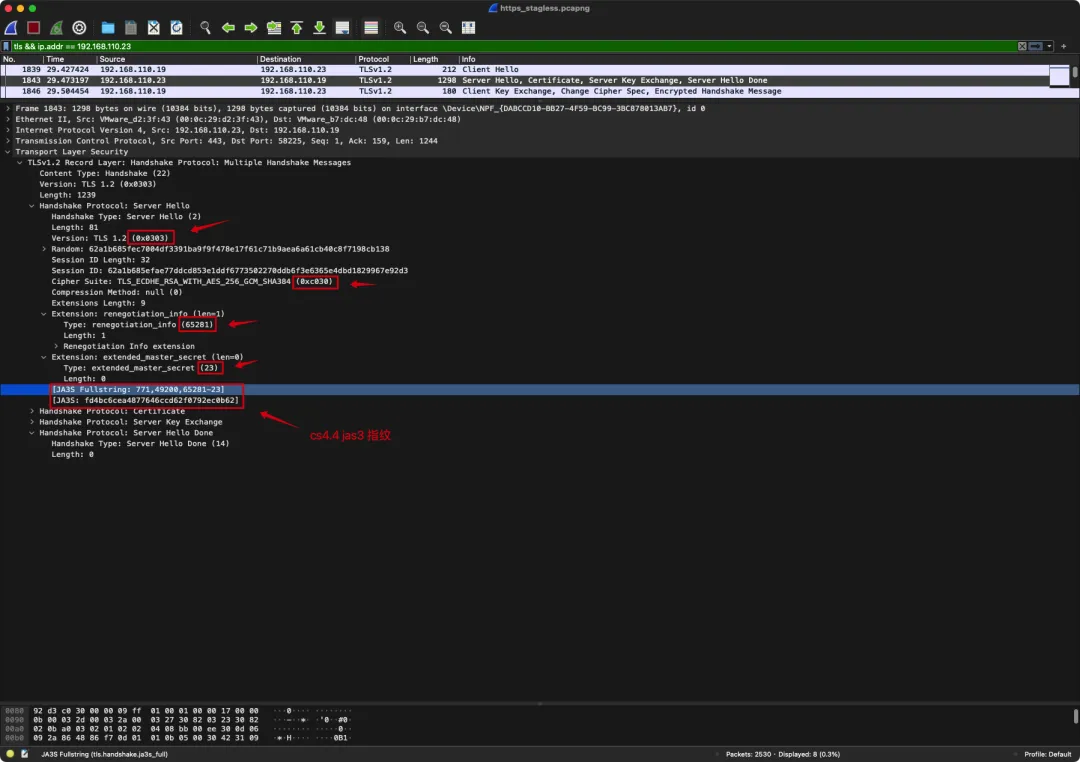The width and height of the screenshot is (1080, 762).
Task: Expand Internet Protocol Version 4 node
Action: (x=8, y=130)
